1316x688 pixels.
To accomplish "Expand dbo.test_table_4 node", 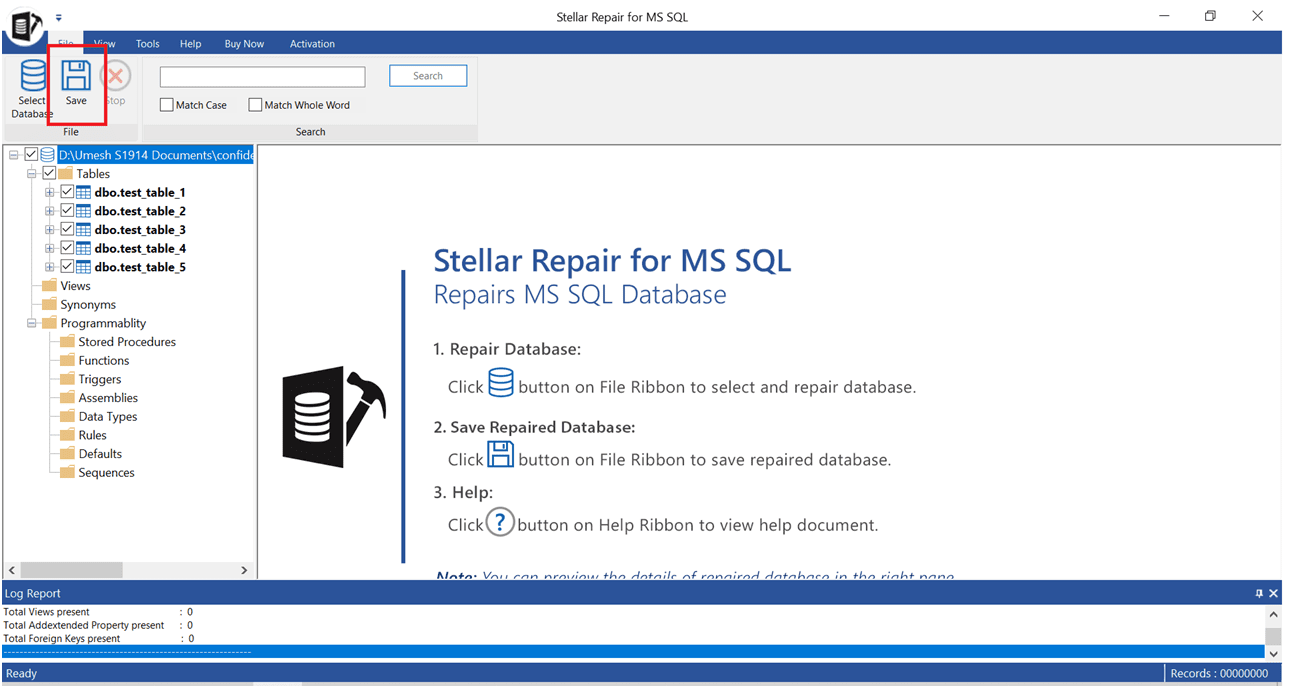I will pos(50,248).
